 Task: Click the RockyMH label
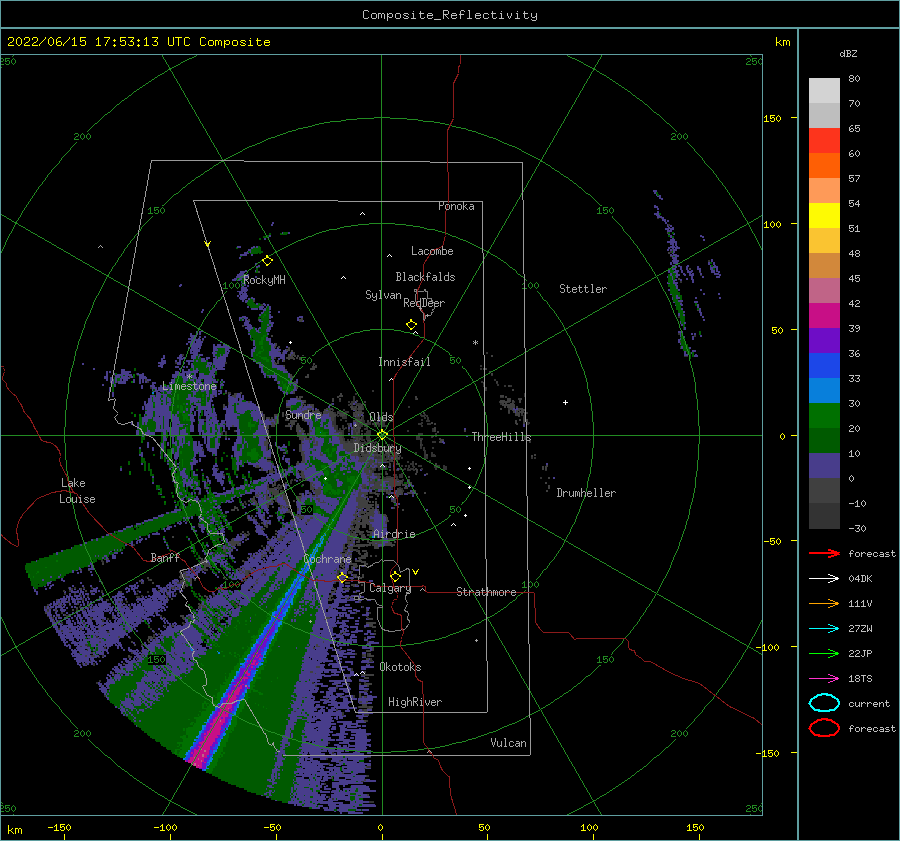click(x=264, y=280)
